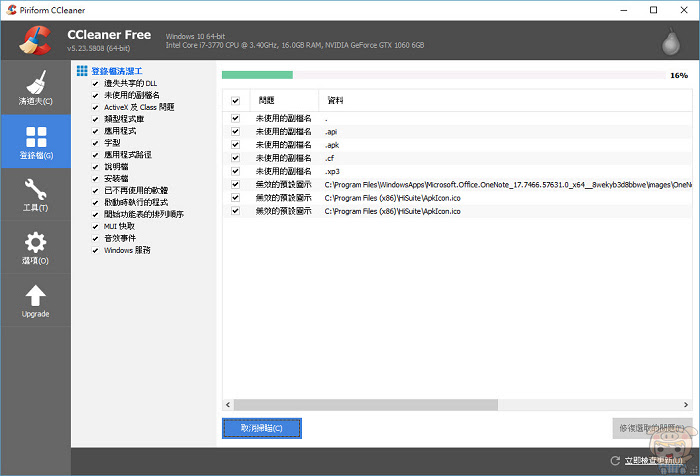This screenshot has width=700, height=476.
Task: Toggle 字型 checkbox
Action: (x=95, y=143)
